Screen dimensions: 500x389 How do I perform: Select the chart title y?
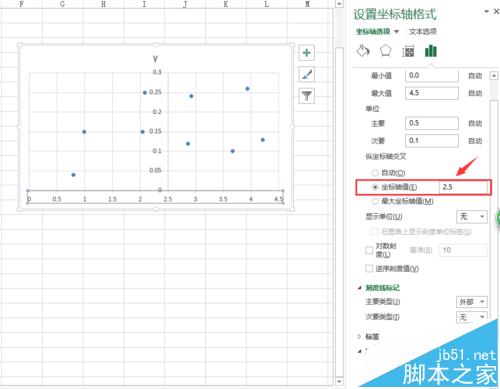coord(155,58)
